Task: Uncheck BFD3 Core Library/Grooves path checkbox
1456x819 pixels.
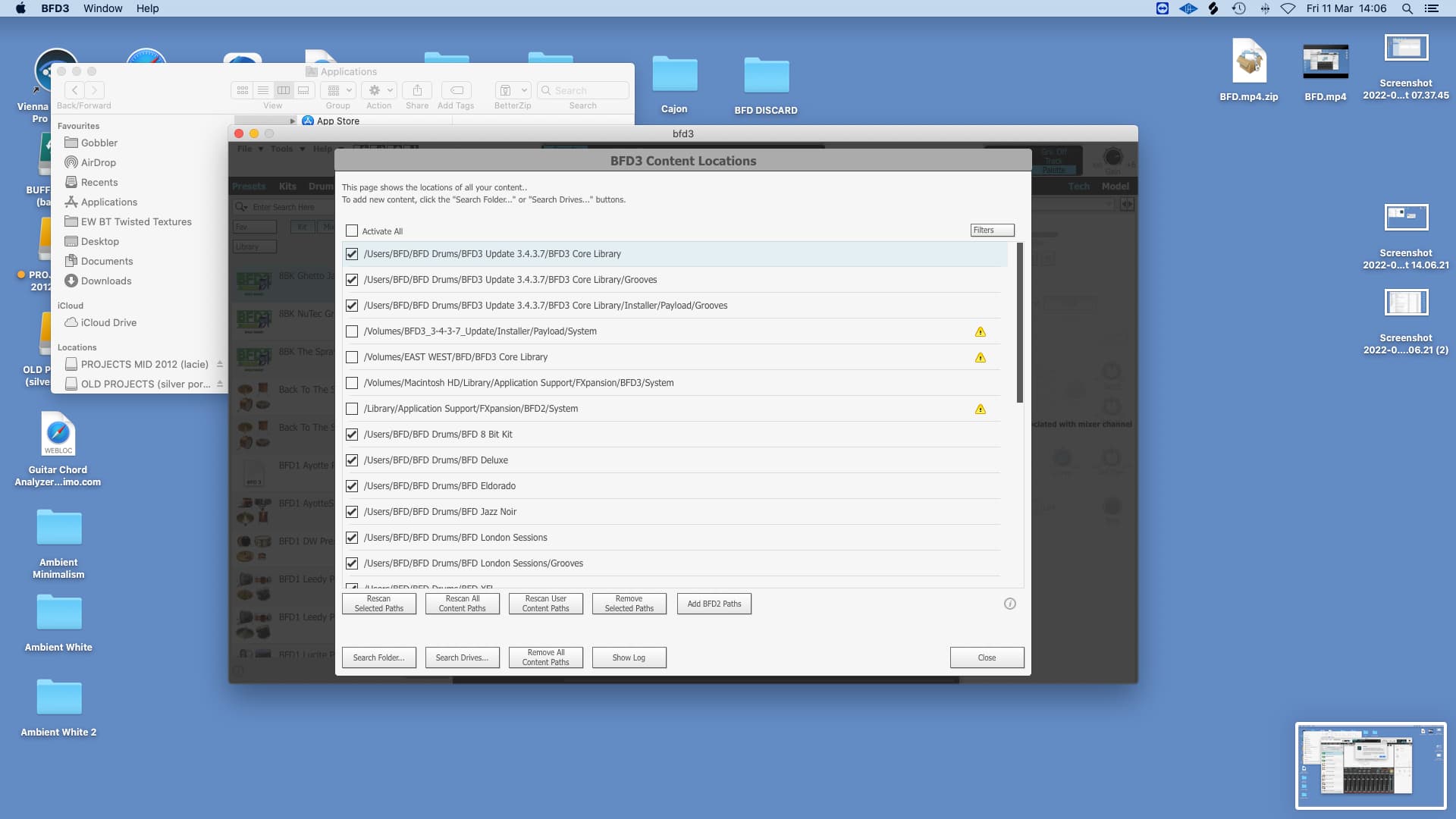Action: point(352,280)
